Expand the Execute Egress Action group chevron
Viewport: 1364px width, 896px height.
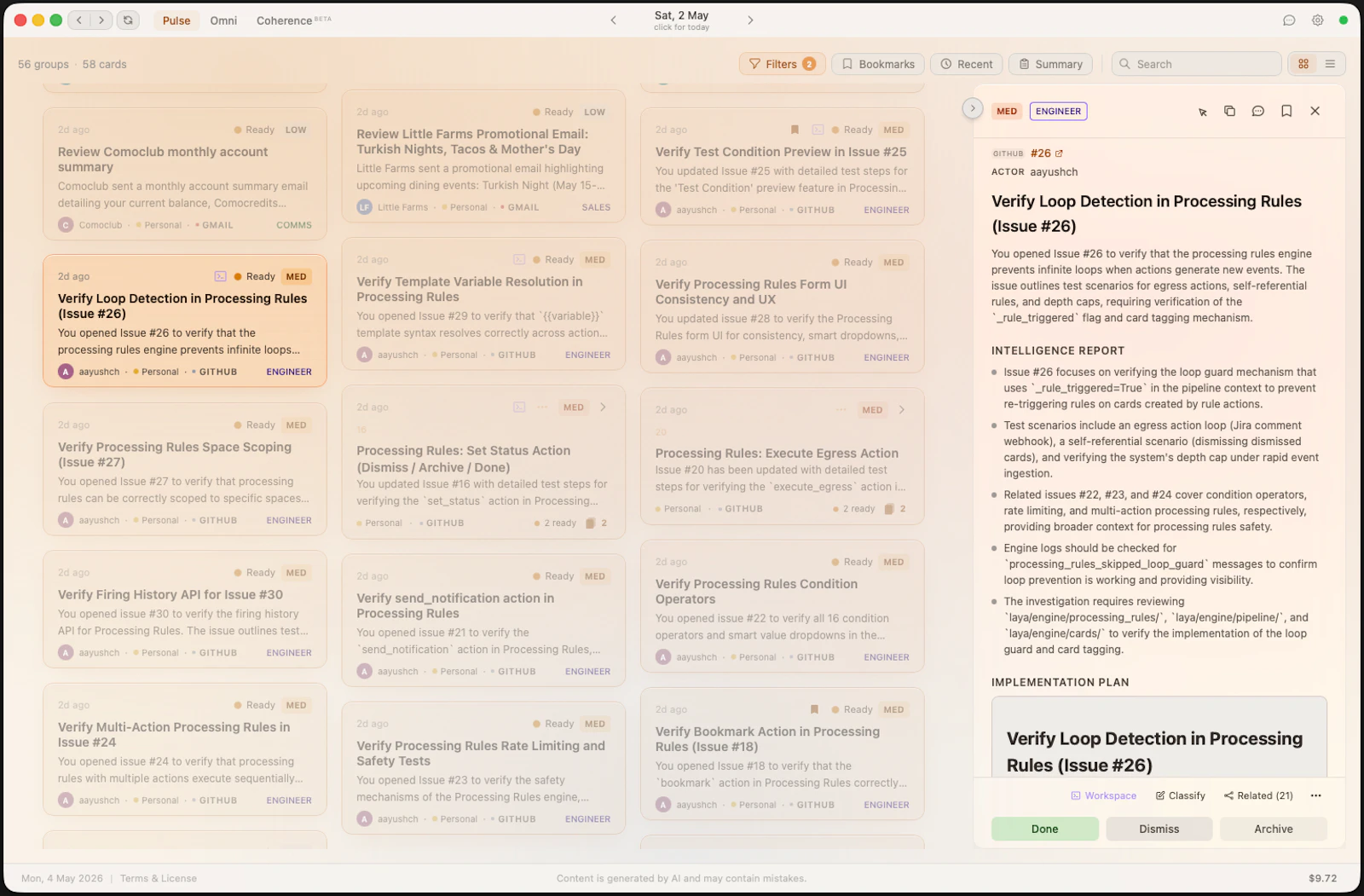click(901, 410)
